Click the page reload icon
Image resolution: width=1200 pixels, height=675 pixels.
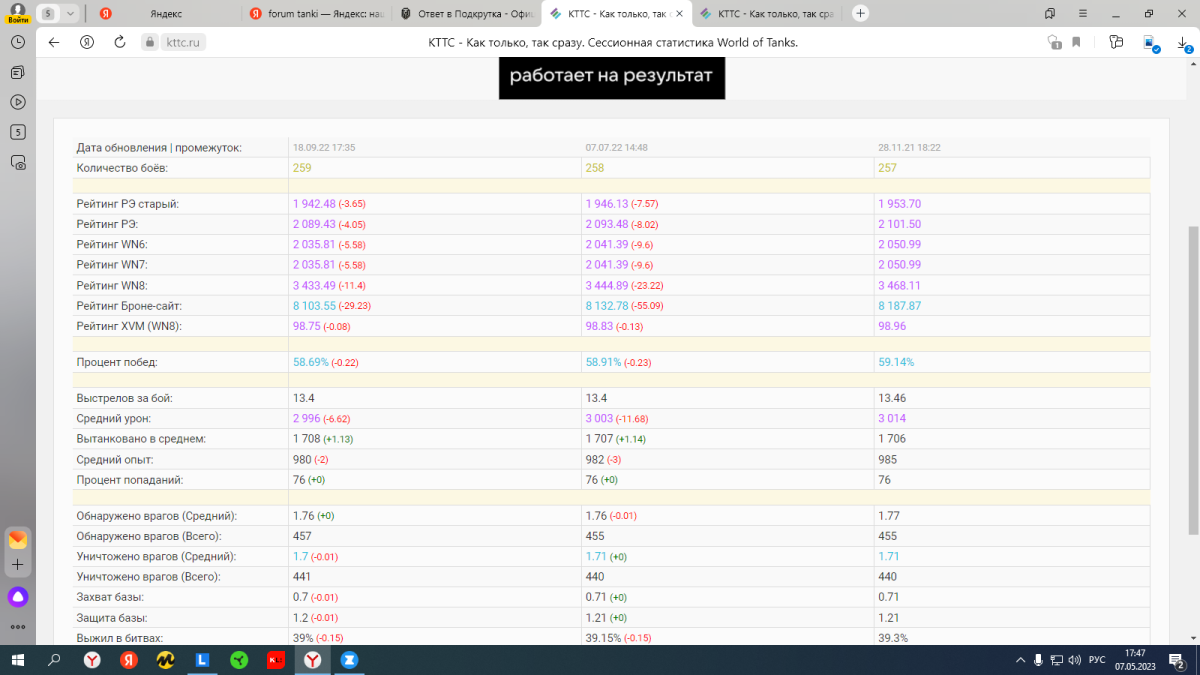click(x=120, y=42)
